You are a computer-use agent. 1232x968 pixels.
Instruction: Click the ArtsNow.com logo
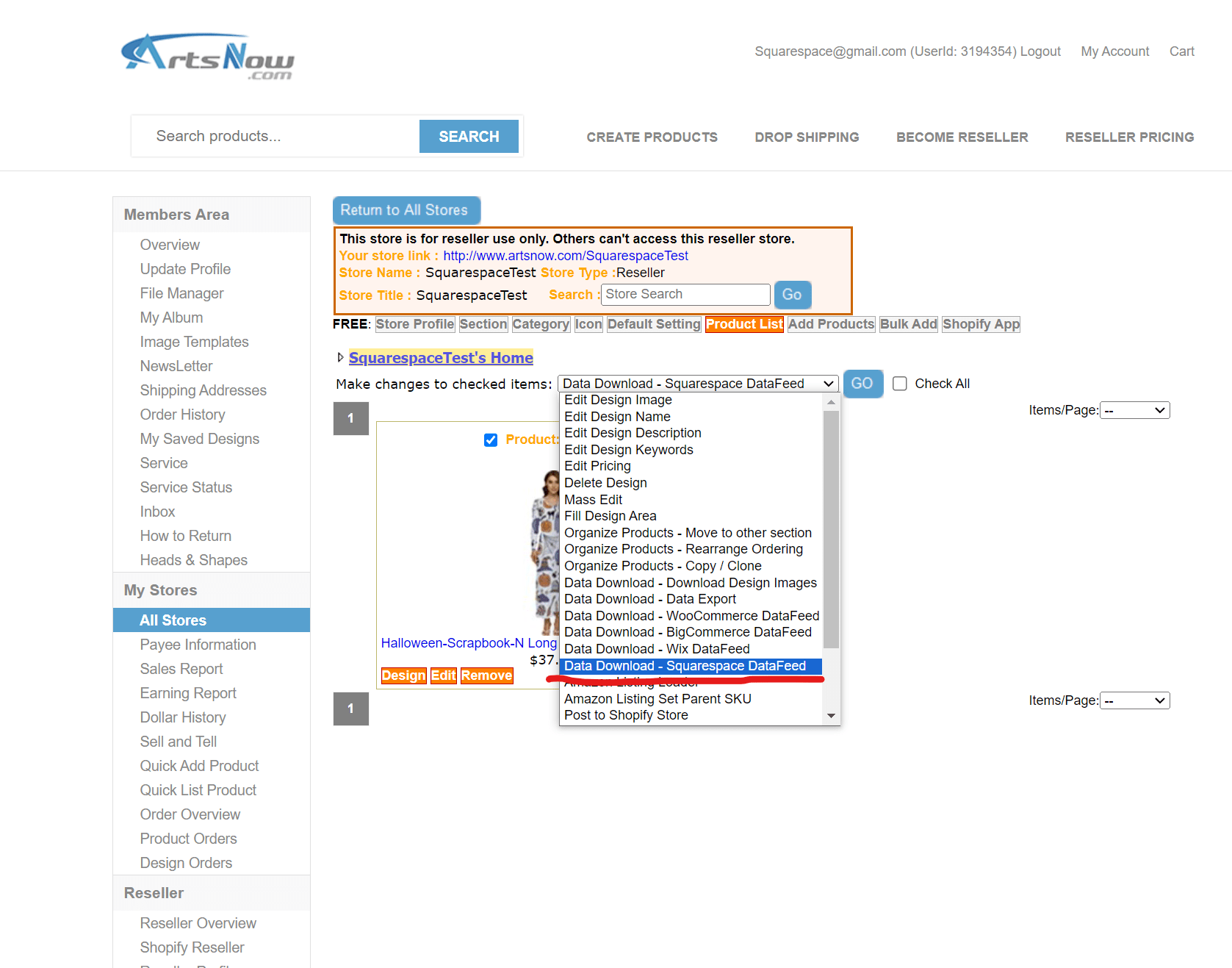208,57
